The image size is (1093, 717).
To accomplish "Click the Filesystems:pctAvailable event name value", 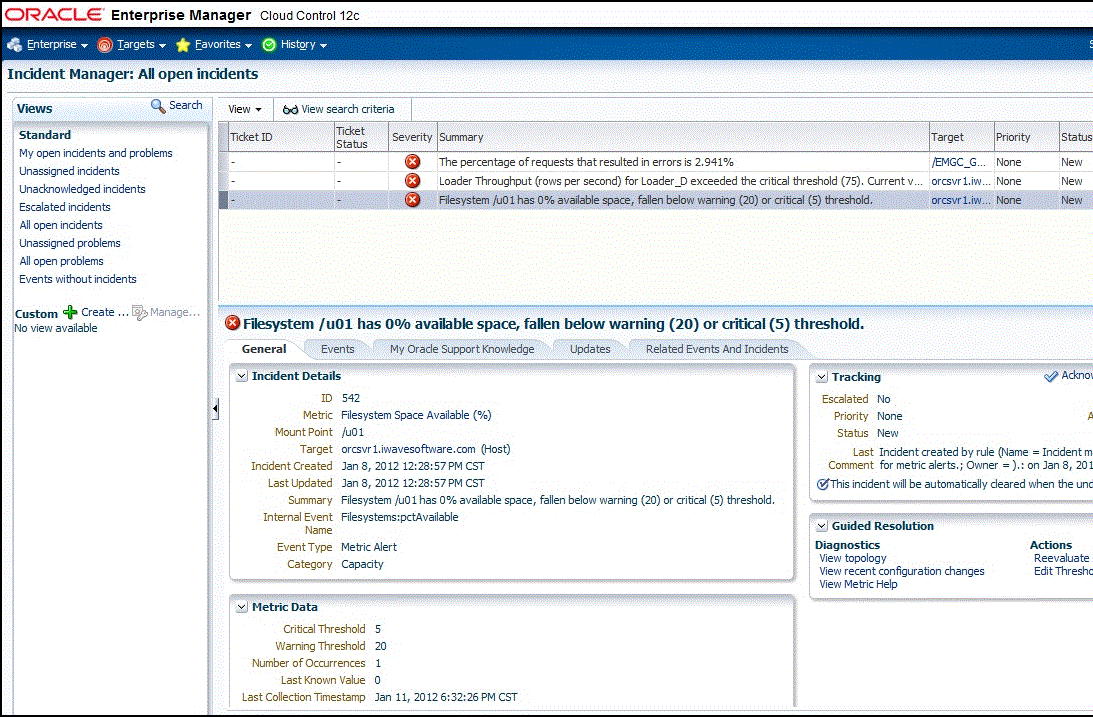I will (399, 517).
